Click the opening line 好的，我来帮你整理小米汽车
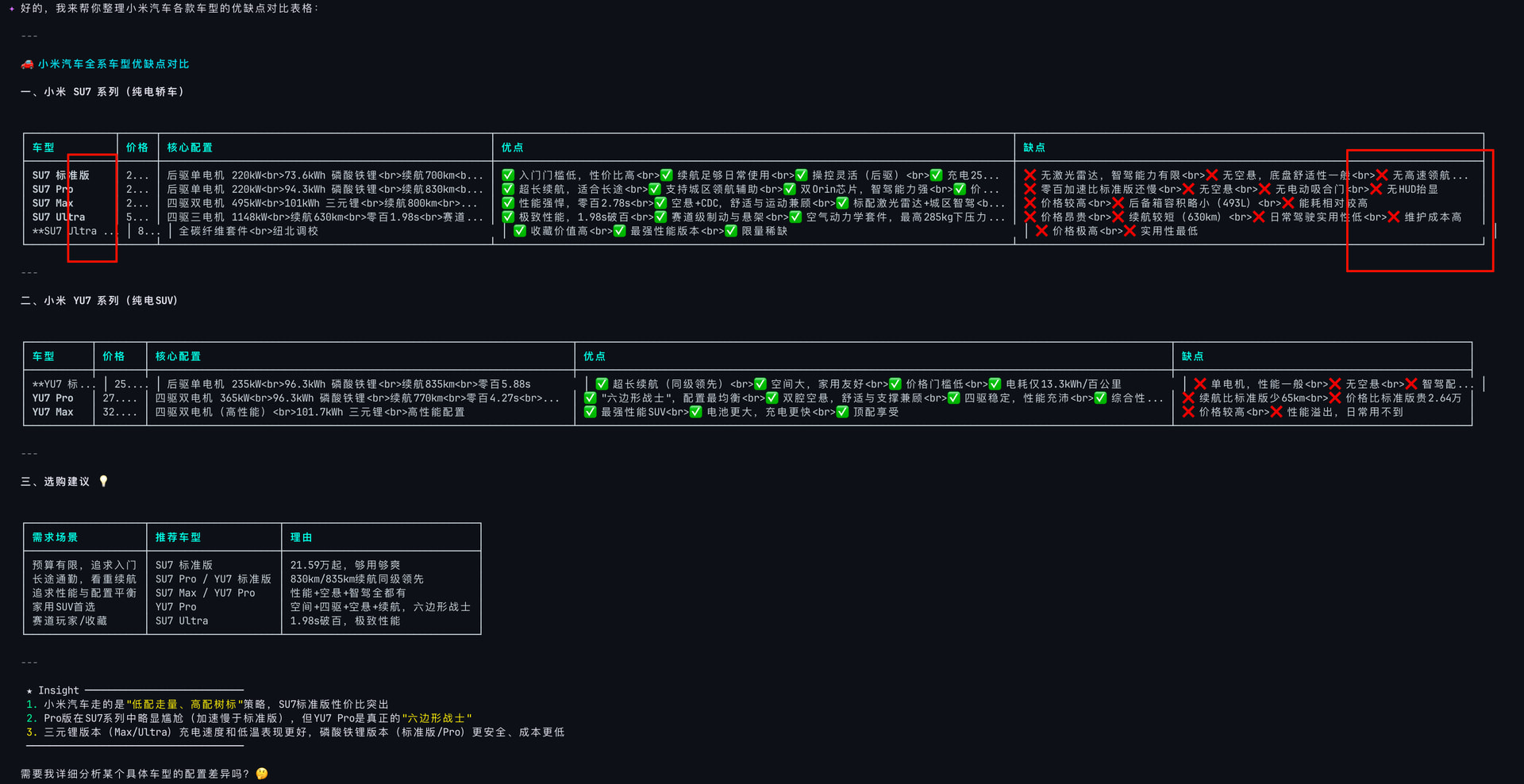 click(170, 8)
